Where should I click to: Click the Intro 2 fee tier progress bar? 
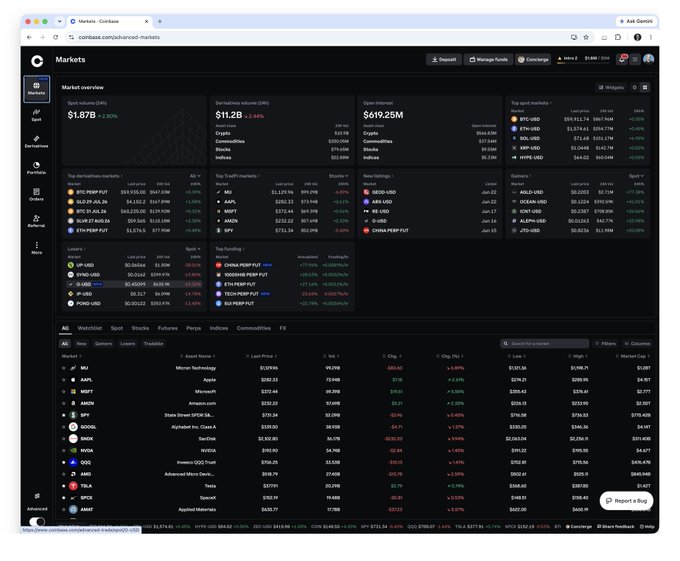[x=583, y=59]
